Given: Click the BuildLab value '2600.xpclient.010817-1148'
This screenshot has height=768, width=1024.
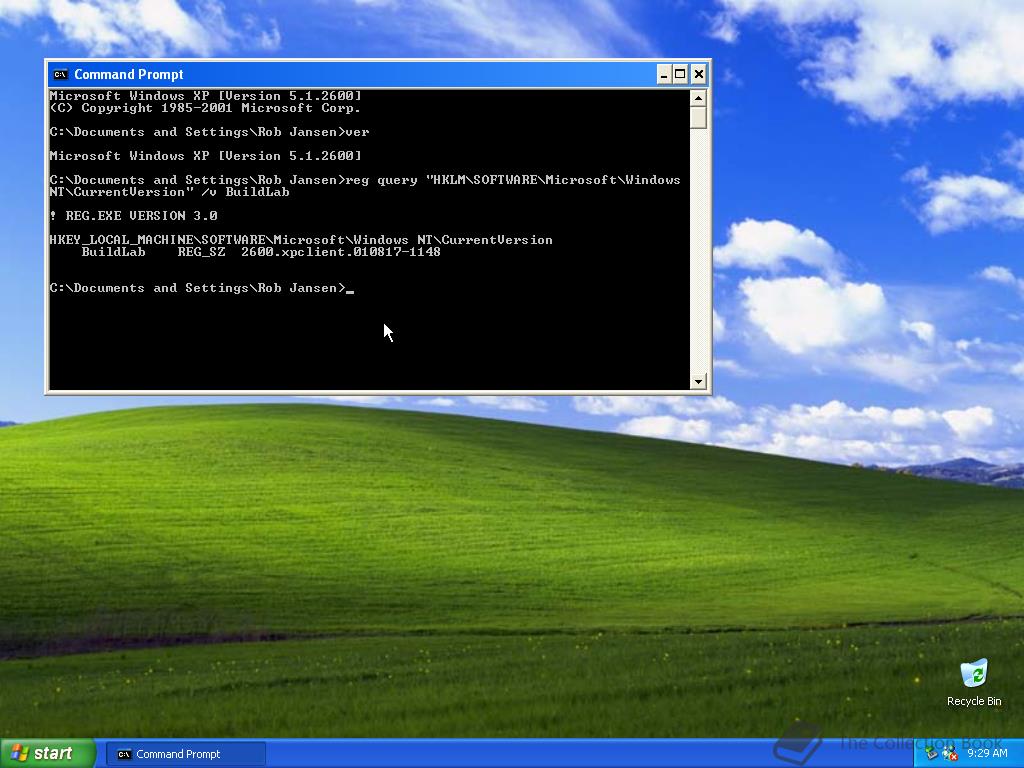Looking at the screenshot, I should pos(341,252).
